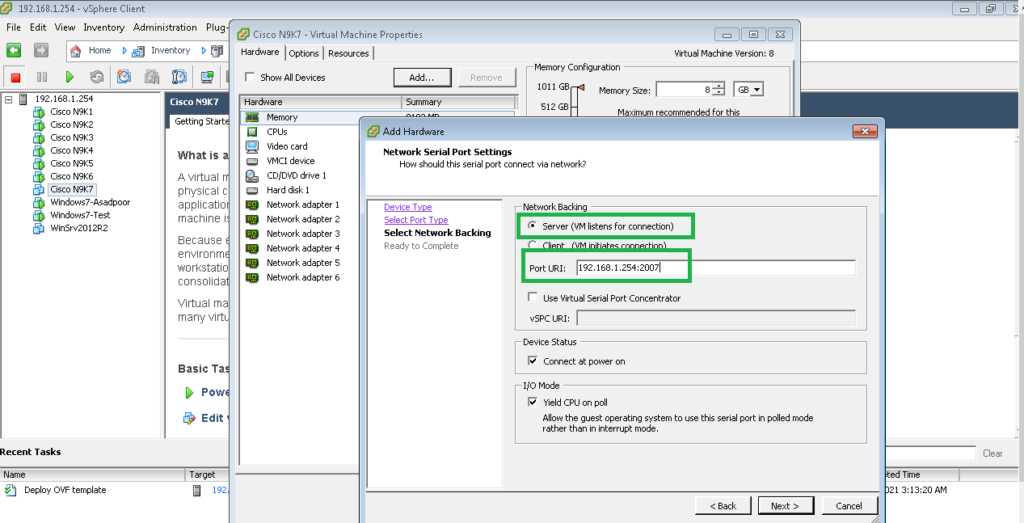Click the red Power Off toolbar button
The width and height of the screenshot is (1024, 523).
coord(16,77)
